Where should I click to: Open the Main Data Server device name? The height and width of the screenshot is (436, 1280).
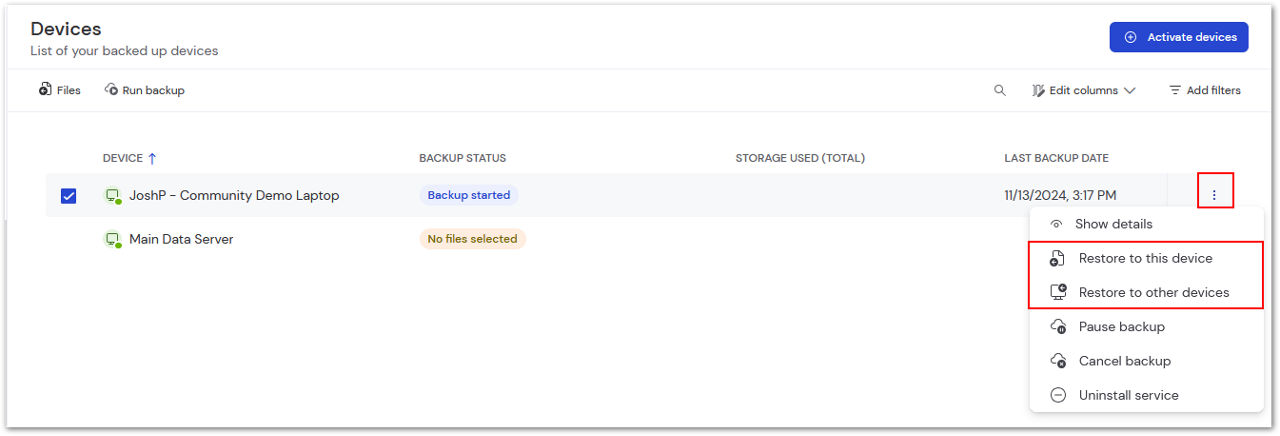point(181,239)
